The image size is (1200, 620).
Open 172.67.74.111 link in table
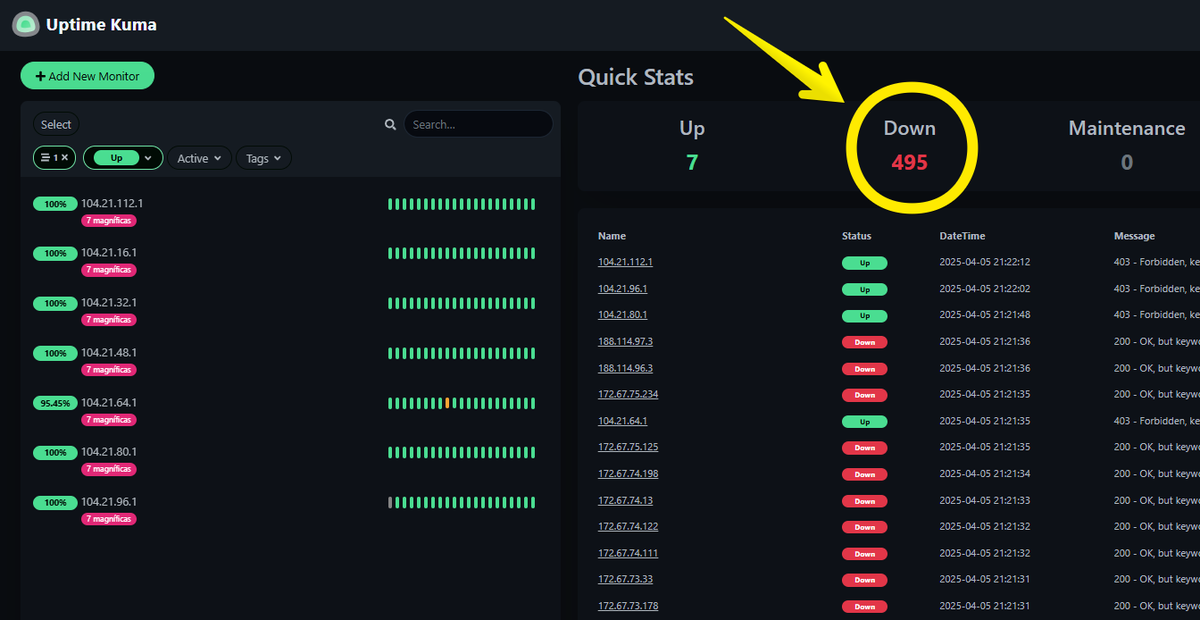[628, 553]
